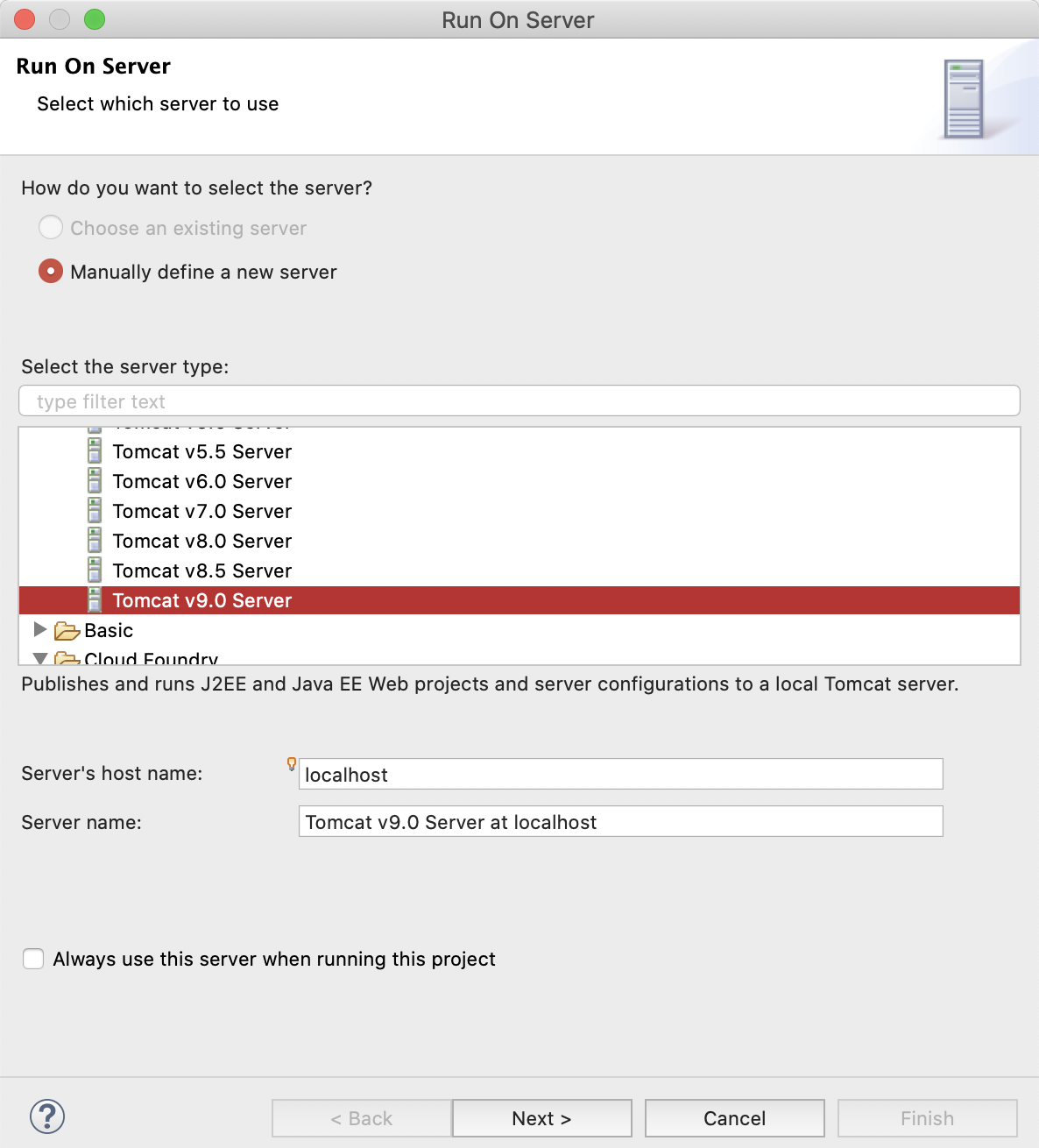Screen dimensions: 1039x1148
Task: Select Tomcat v8.5 Server from list
Action: click(201, 570)
